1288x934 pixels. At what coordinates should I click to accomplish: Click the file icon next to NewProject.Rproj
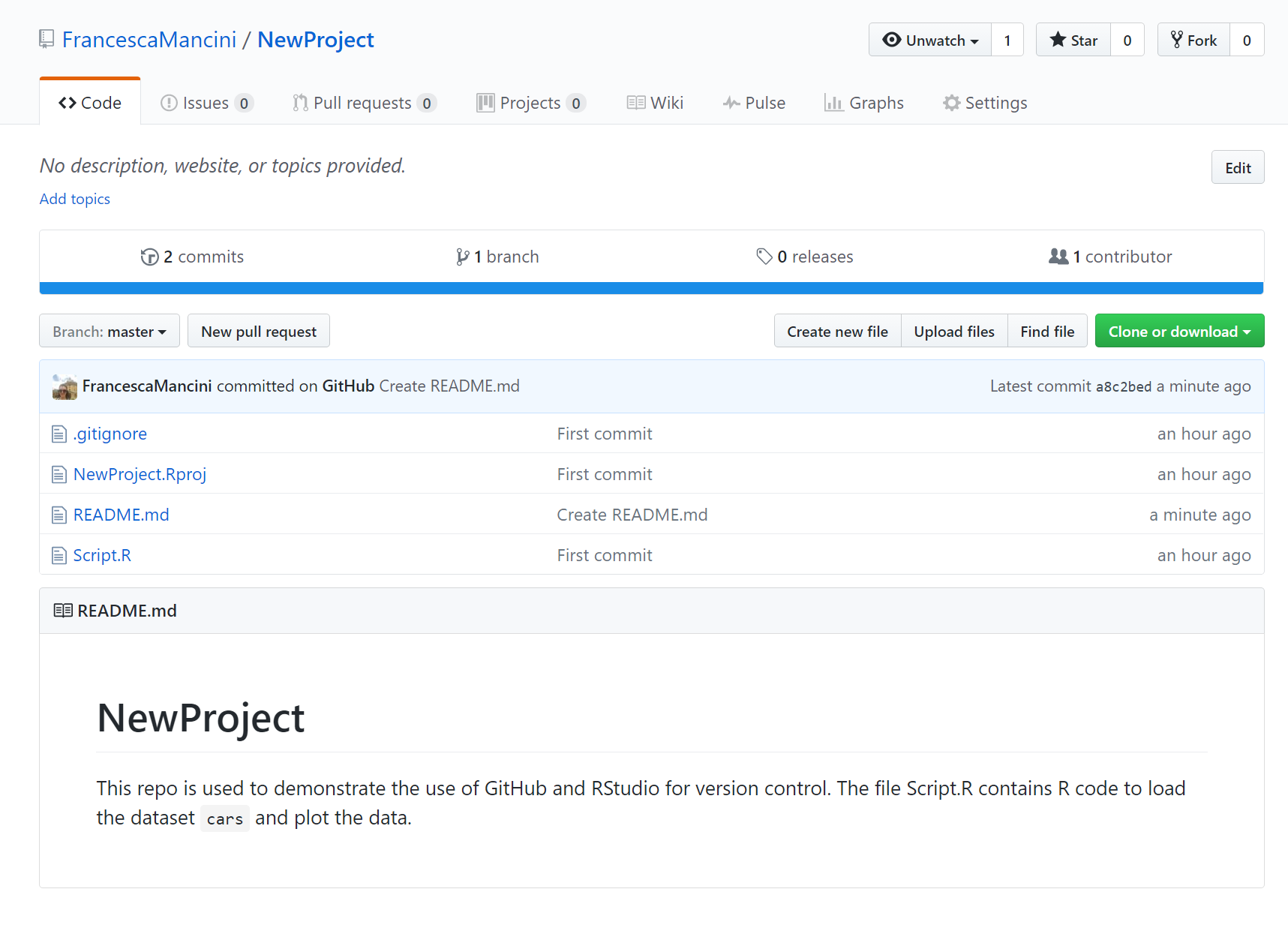coord(59,474)
